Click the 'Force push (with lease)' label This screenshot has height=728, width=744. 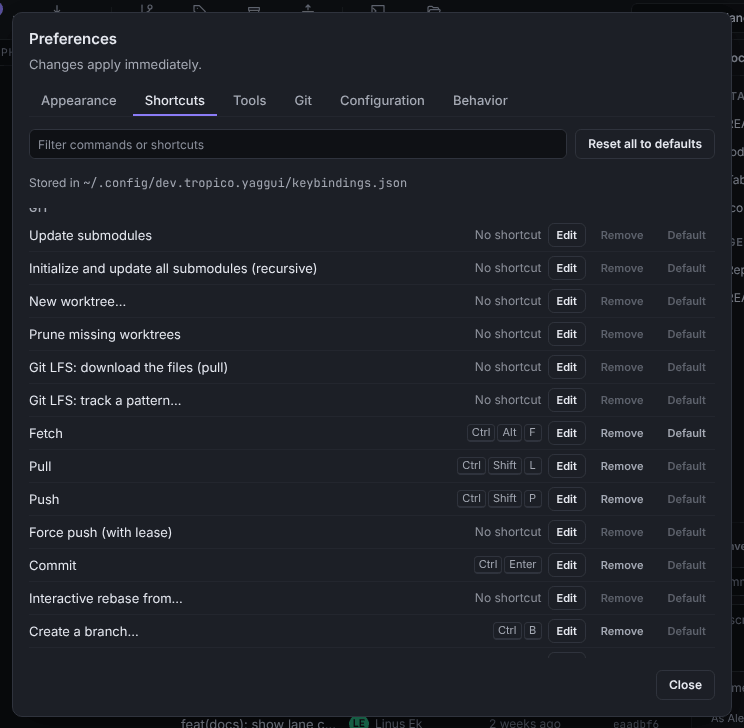point(100,532)
